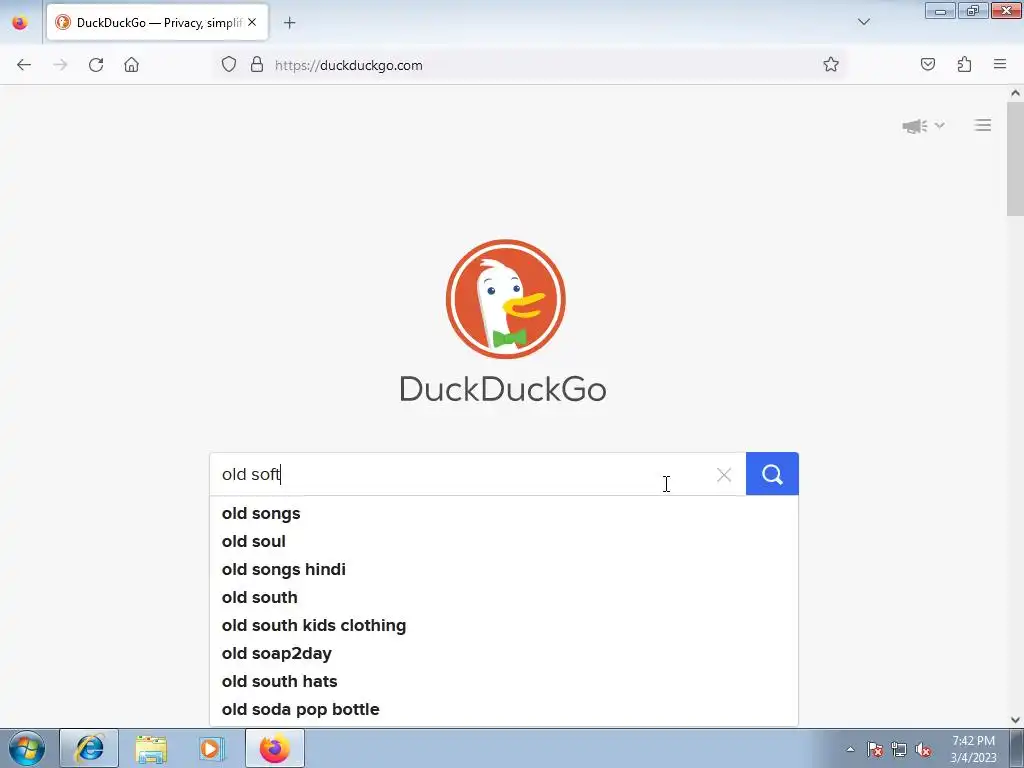The width and height of the screenshot is (1024, 768).
Task: Show hidden system tray icons
Action: (x=850, y=749)
